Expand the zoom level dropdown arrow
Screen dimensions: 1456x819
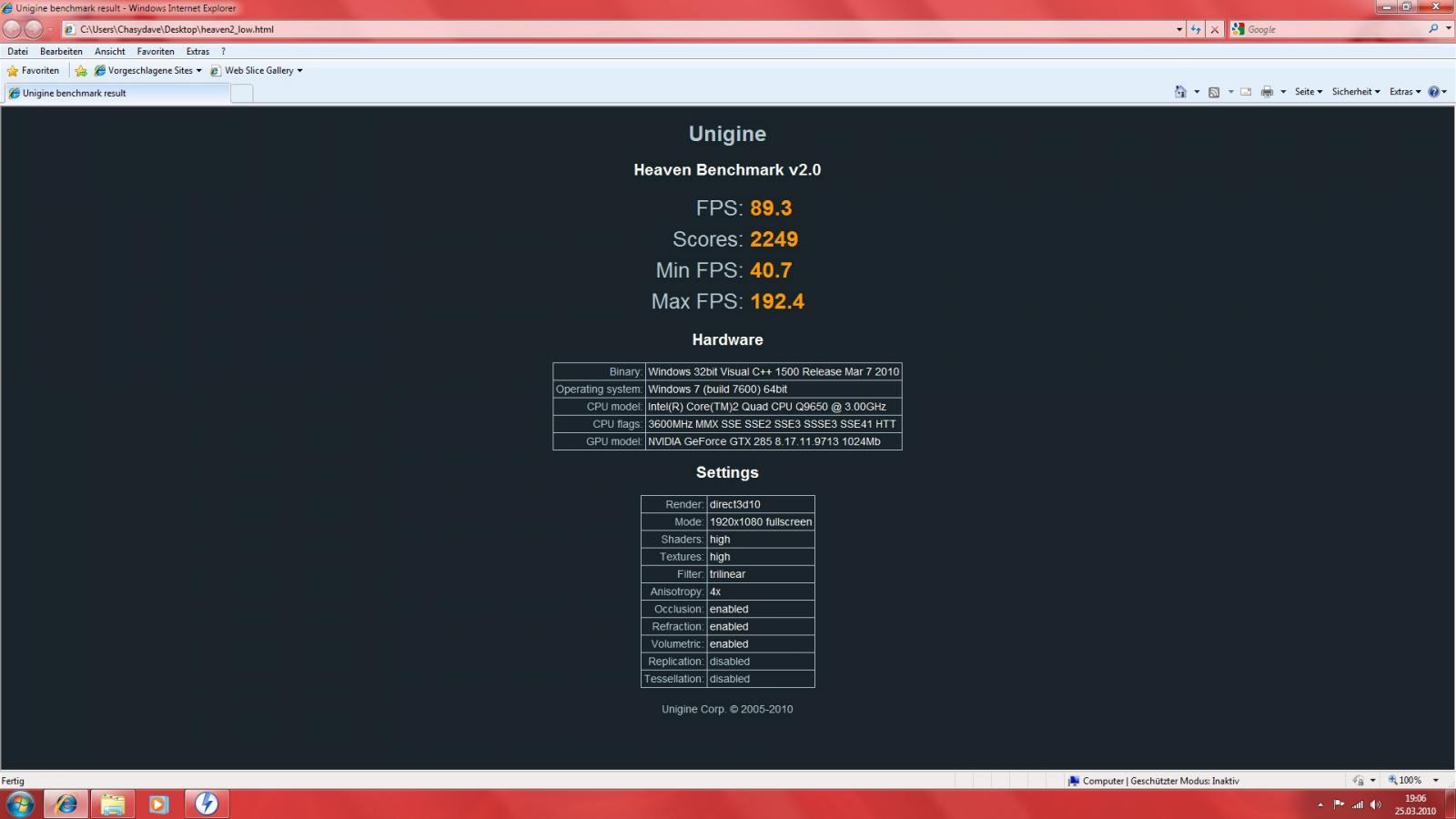pos(1436,781)
